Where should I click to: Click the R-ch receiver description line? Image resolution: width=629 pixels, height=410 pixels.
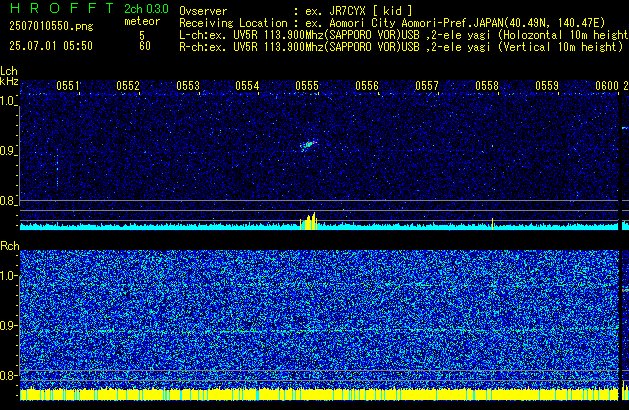401,47
